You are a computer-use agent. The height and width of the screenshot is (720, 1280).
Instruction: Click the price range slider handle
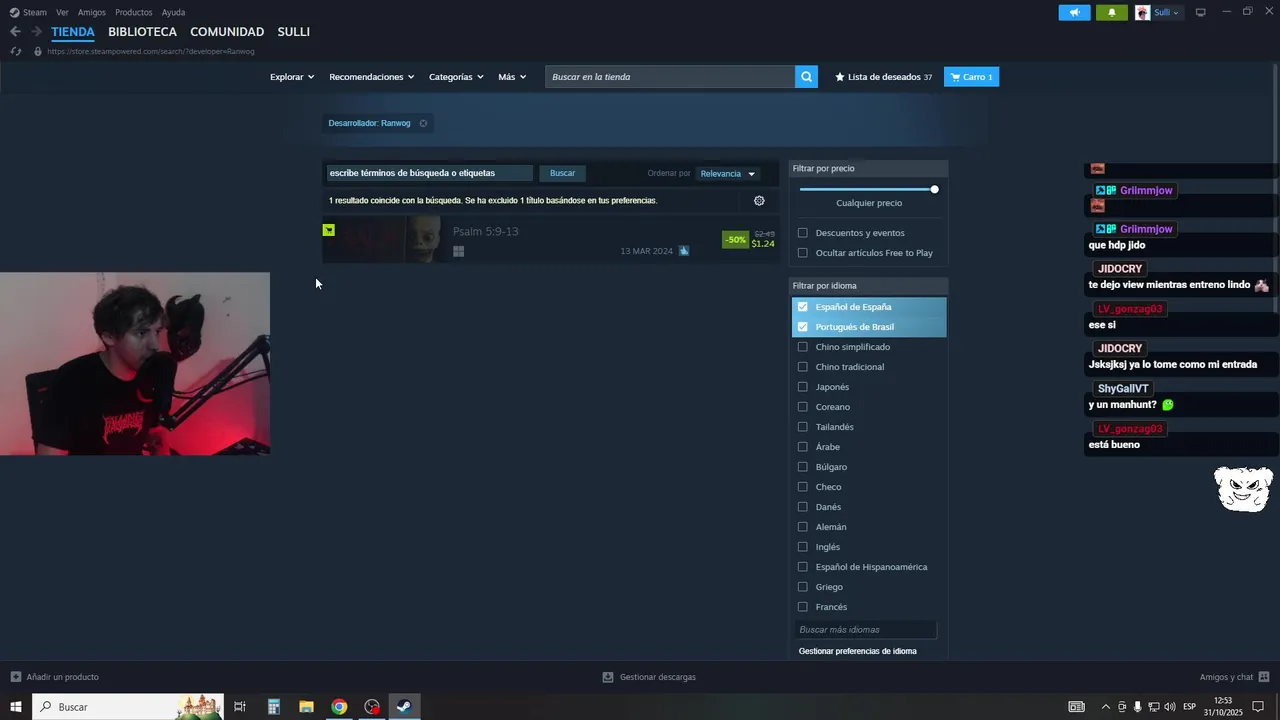[934, 189]
